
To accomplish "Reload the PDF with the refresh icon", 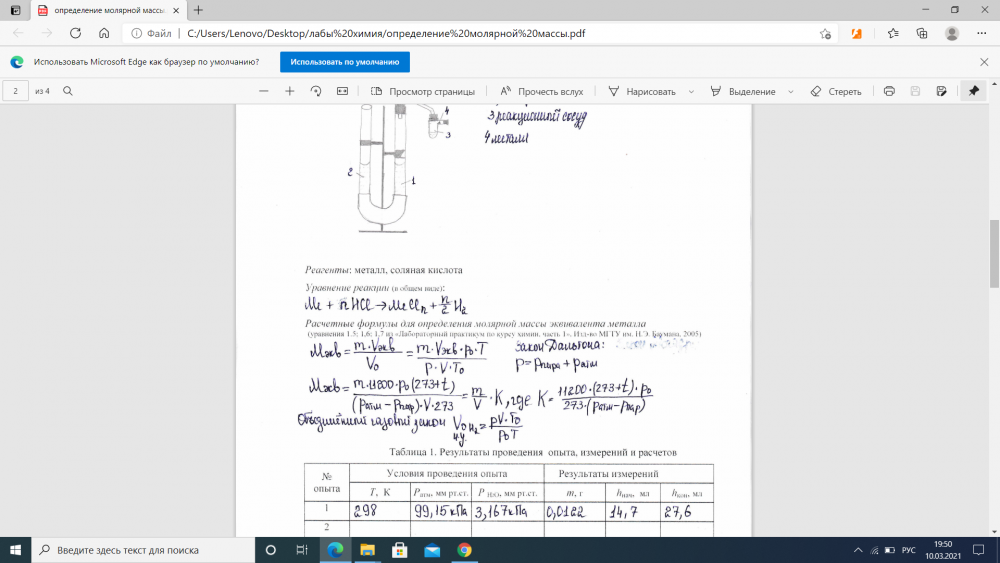I will click(75, 33).
